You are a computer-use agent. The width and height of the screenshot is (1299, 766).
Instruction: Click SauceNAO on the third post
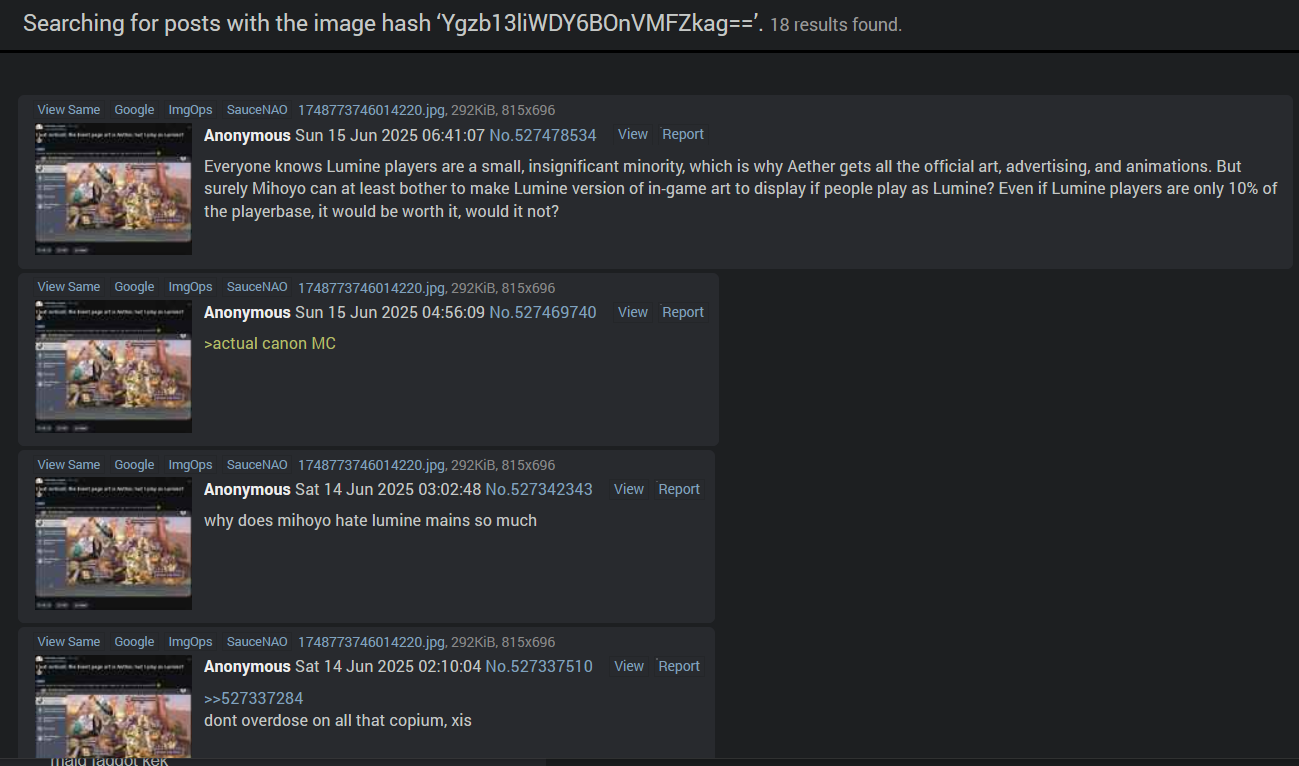(x=257, y=465)
